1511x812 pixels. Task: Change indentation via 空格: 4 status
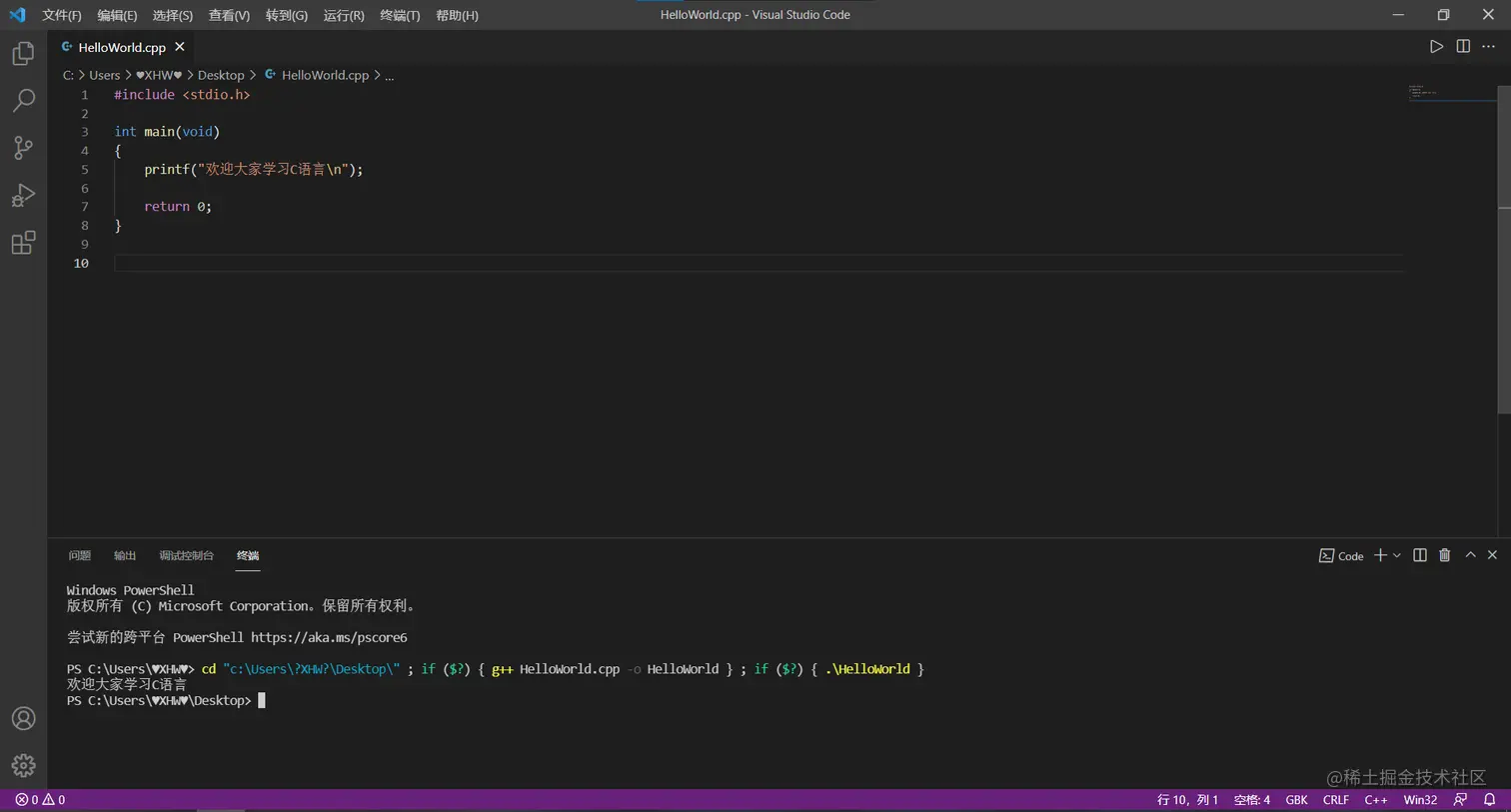[x=1252, y=800]
